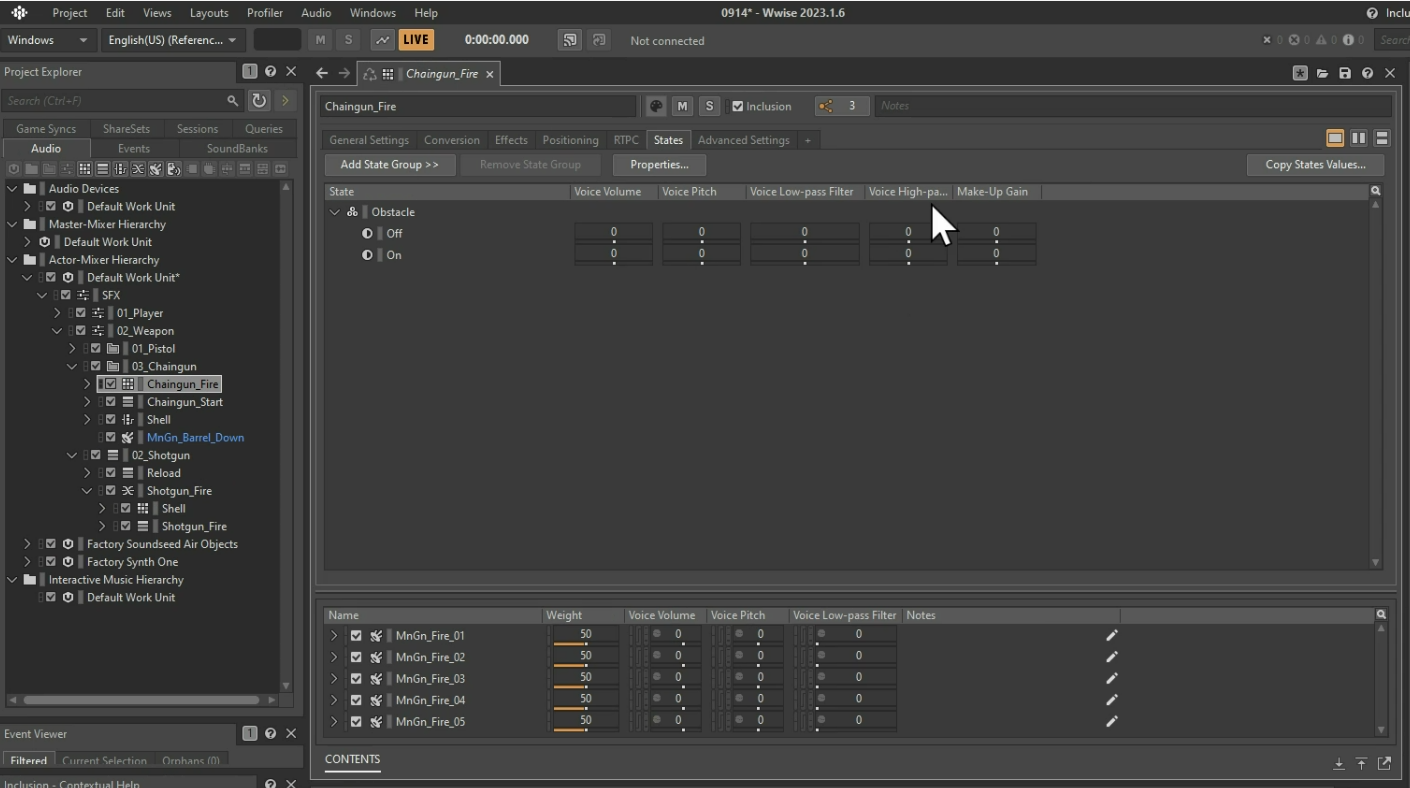1410x788 pixels.
Task: Click the Notes input field
Action: point(1132,106)
